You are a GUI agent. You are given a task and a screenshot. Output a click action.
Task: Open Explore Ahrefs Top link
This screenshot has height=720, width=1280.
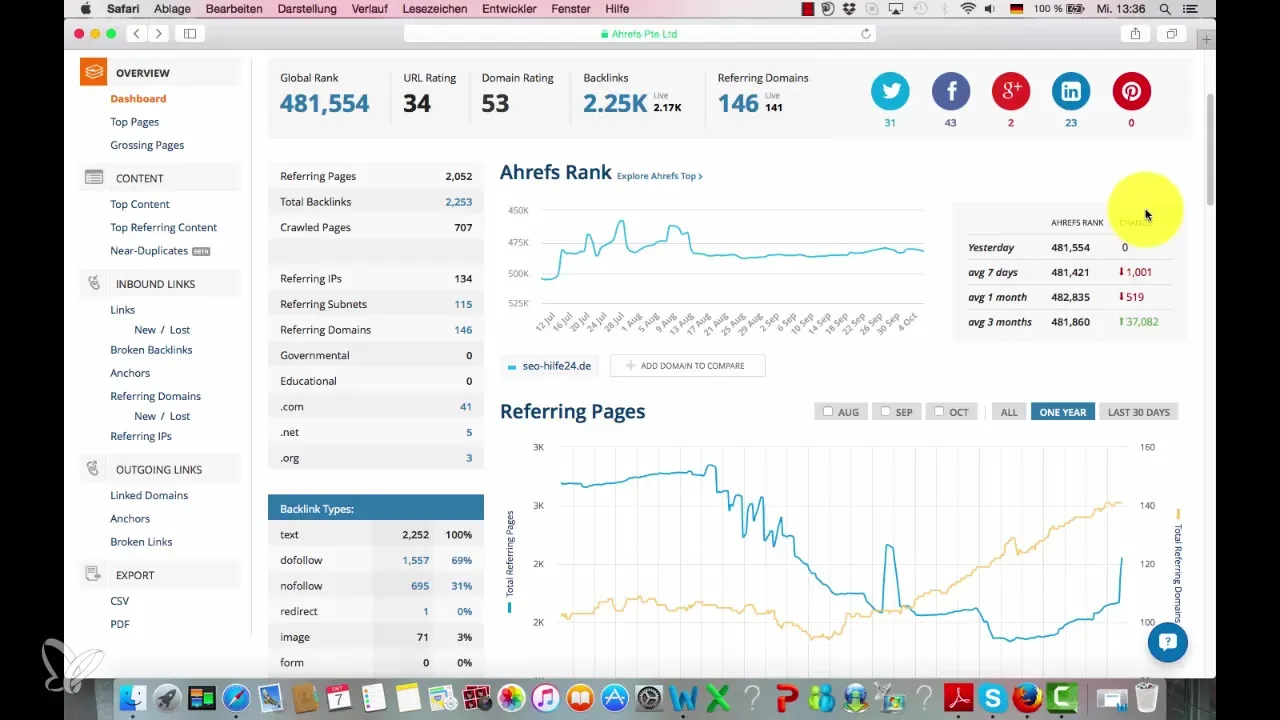tap(659, 176)
